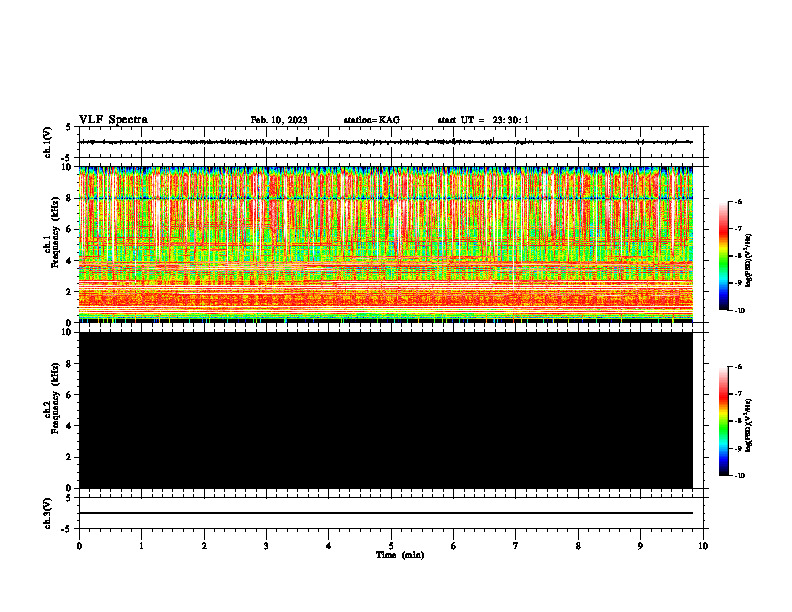Click the "ch.1(V)" axis label
This screenshot has width=792, height=612.
tap(47, 142)
